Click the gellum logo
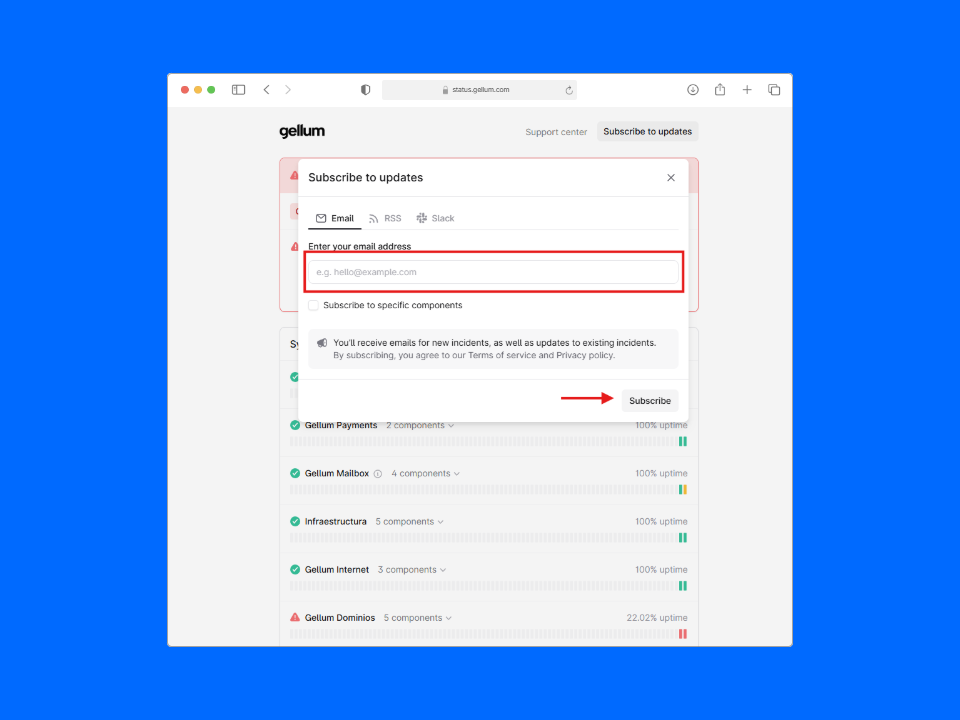960x720 pixels. [x=302, y=131]
